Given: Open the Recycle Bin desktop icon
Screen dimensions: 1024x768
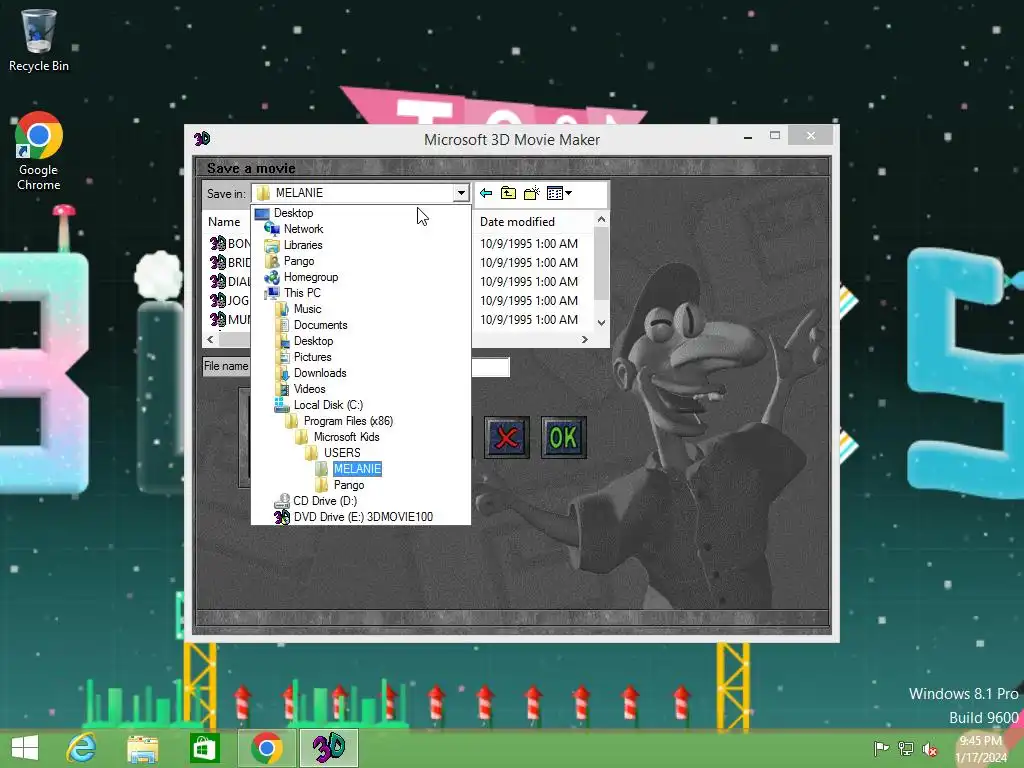Looking at the screenshot, I should (39, 40).
